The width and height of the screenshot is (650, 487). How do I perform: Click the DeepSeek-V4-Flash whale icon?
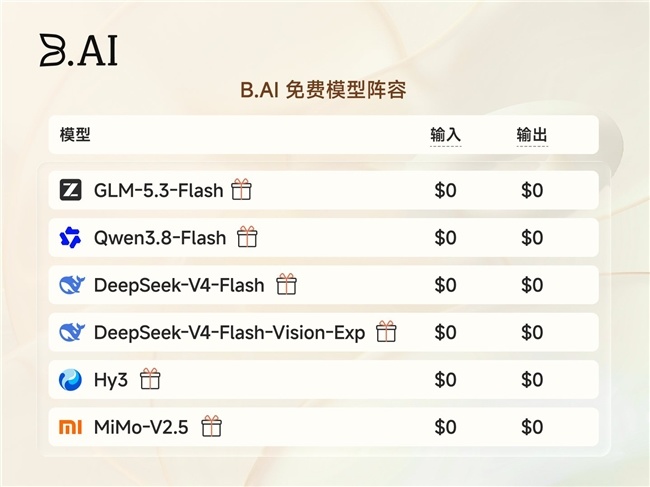(72, 285)
